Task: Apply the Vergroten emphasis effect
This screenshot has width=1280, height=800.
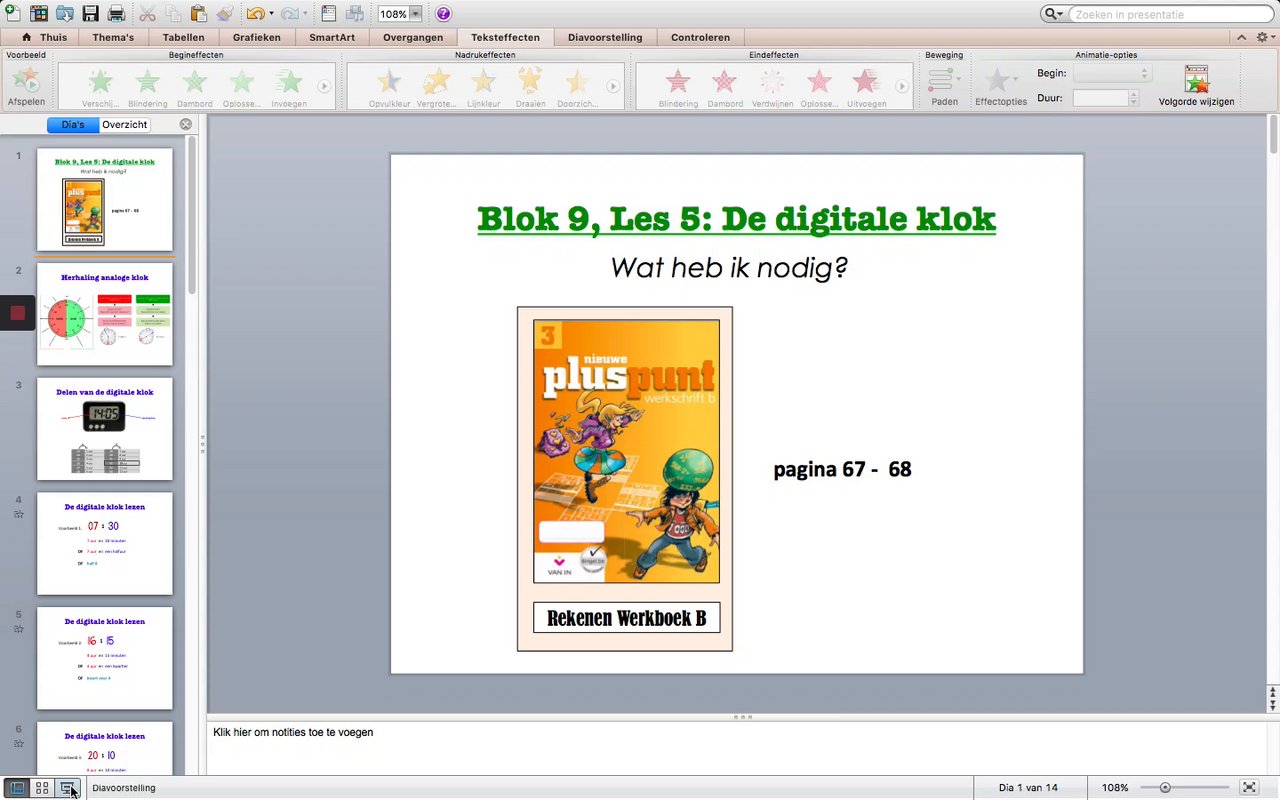Action: click(436, 88)
